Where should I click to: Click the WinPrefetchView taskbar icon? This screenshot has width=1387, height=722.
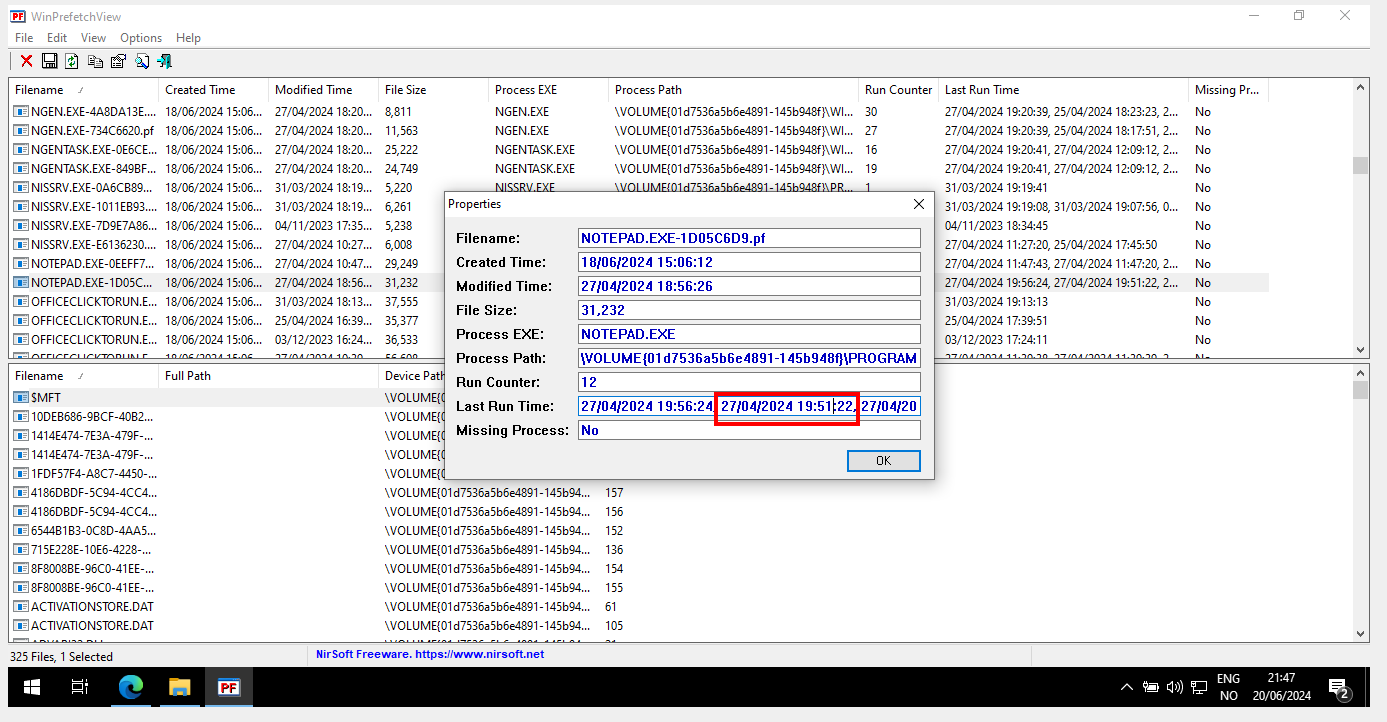(229, 687)
